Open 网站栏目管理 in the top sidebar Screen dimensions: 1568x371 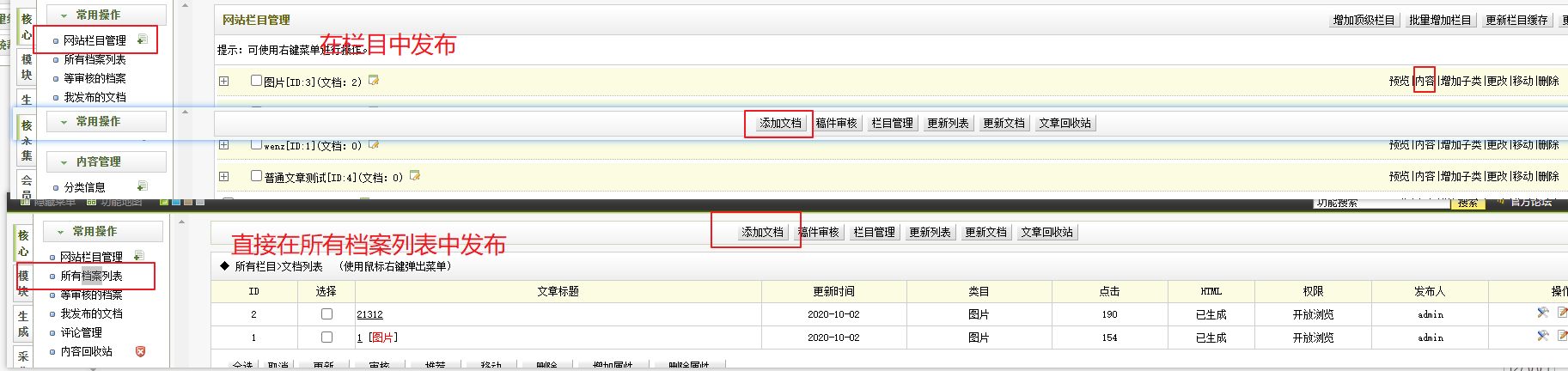tap(95, 40)
